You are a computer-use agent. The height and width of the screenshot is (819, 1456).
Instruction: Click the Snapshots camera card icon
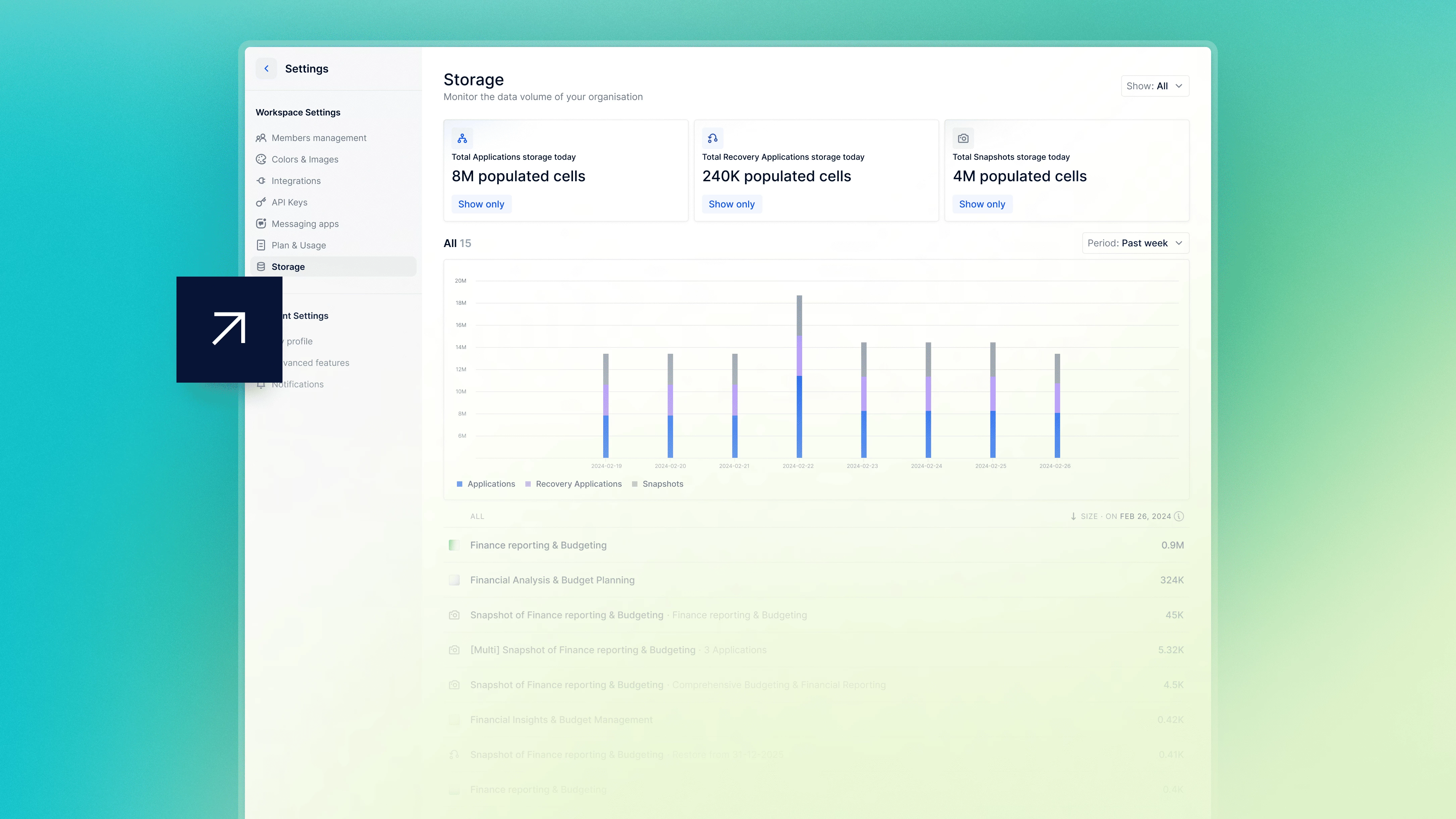point(963,138)
